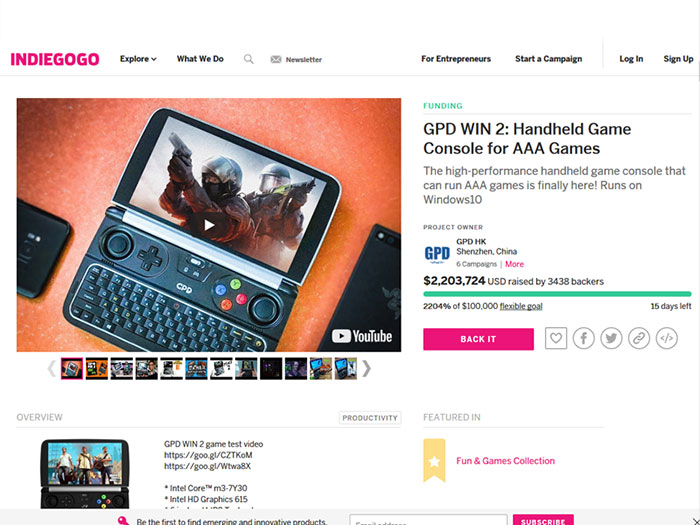The image size is (700, 525).
Task: Share campaign via Twitter icon
Action: [x=611, y=338]
